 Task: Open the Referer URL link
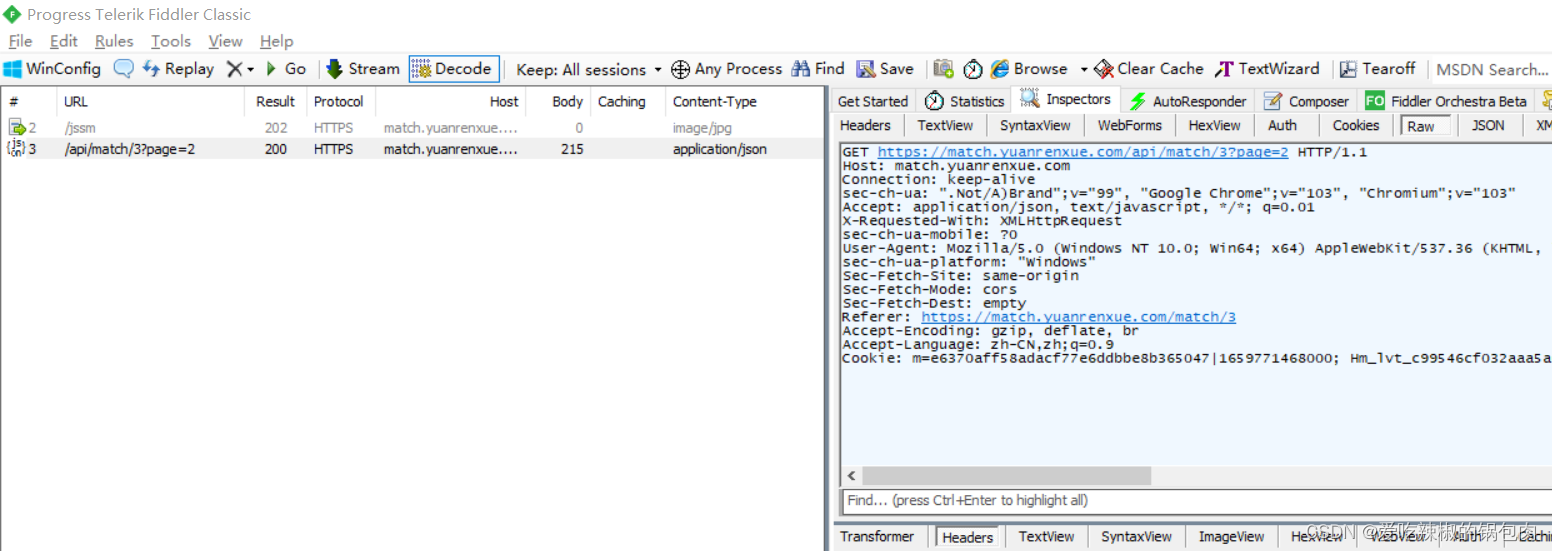[x=1079, y=316]
